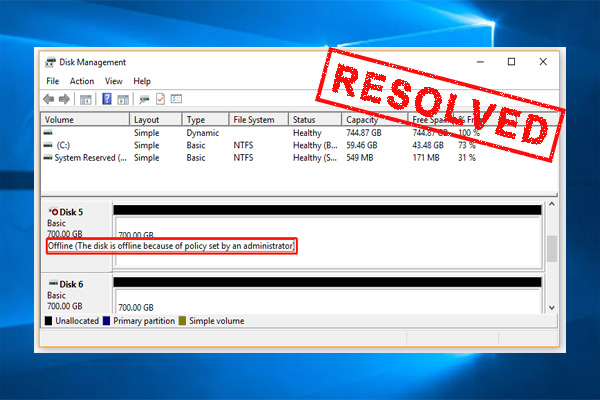Sort by Status column header
600x400 pixels.
tap(315, 119)
